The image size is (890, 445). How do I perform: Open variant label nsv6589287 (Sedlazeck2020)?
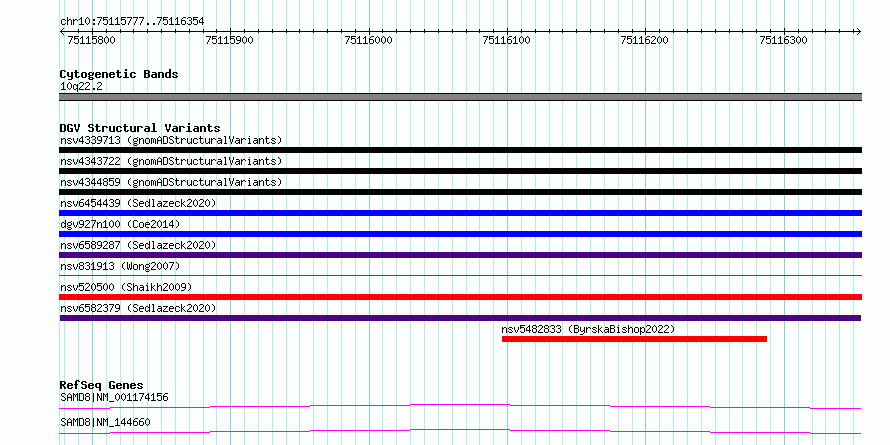pyautogui.click(x=138, y=245)
